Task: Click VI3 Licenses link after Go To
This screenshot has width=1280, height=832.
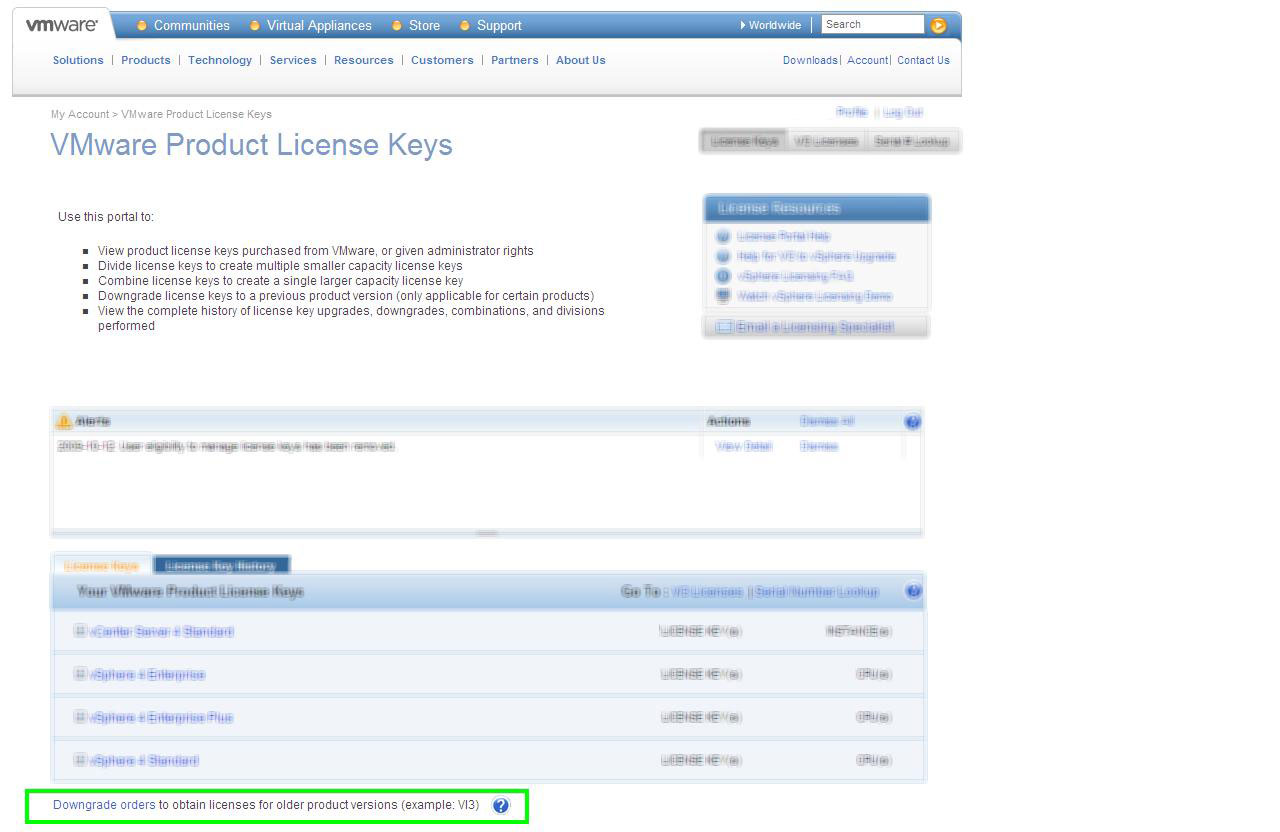Action: coord(708,592)
